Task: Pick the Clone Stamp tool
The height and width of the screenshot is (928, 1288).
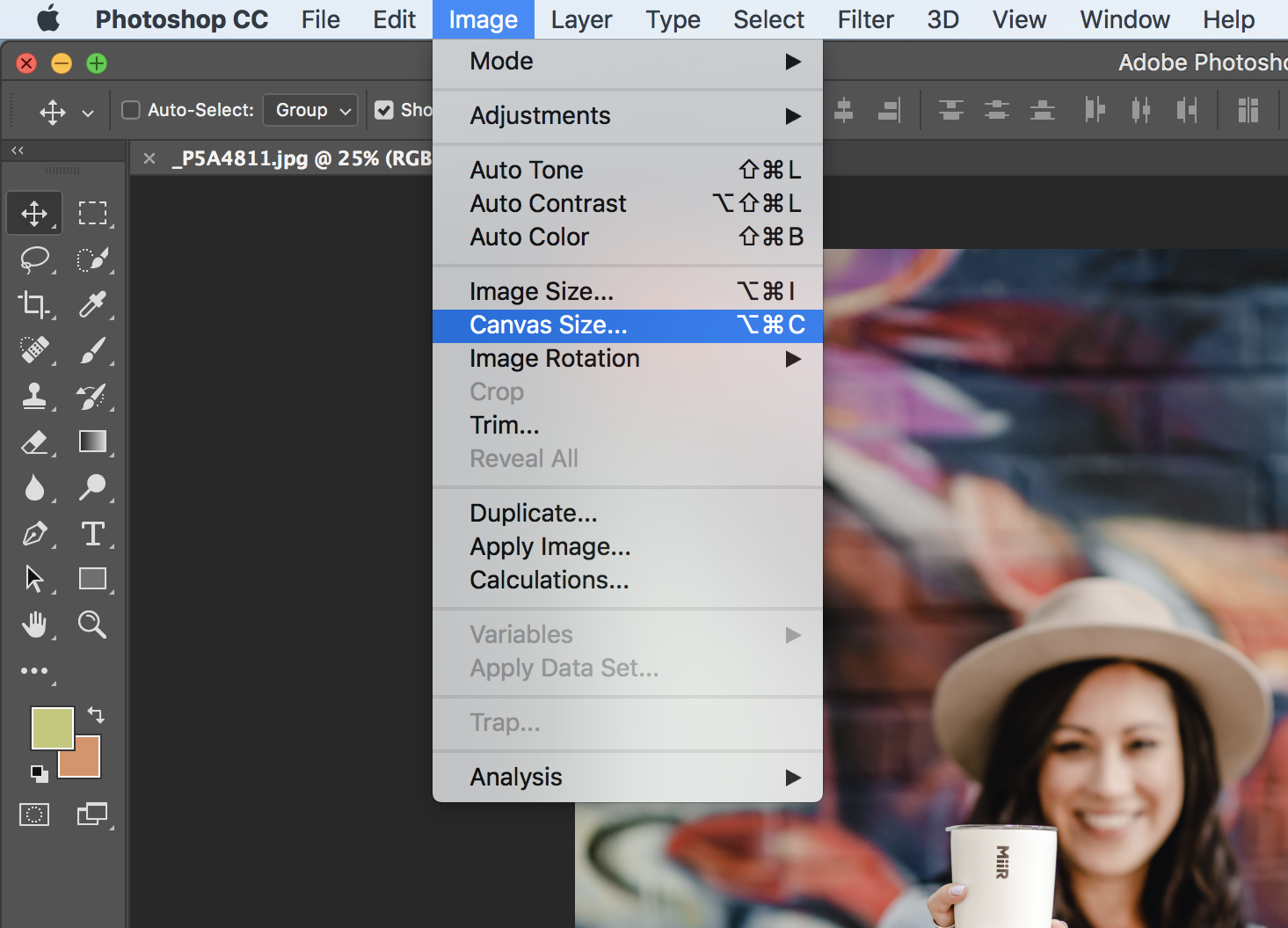Action: pos(34,396)
